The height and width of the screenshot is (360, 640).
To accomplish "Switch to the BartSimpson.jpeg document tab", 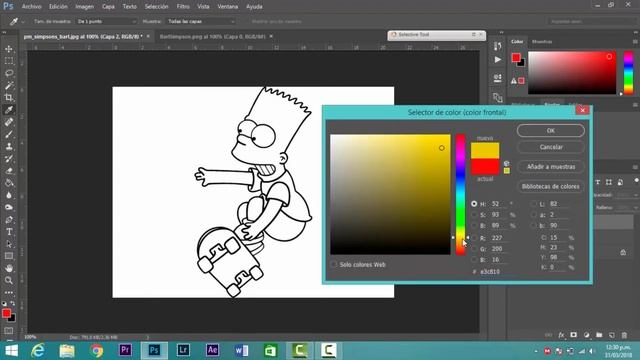I will click(213, 36).
